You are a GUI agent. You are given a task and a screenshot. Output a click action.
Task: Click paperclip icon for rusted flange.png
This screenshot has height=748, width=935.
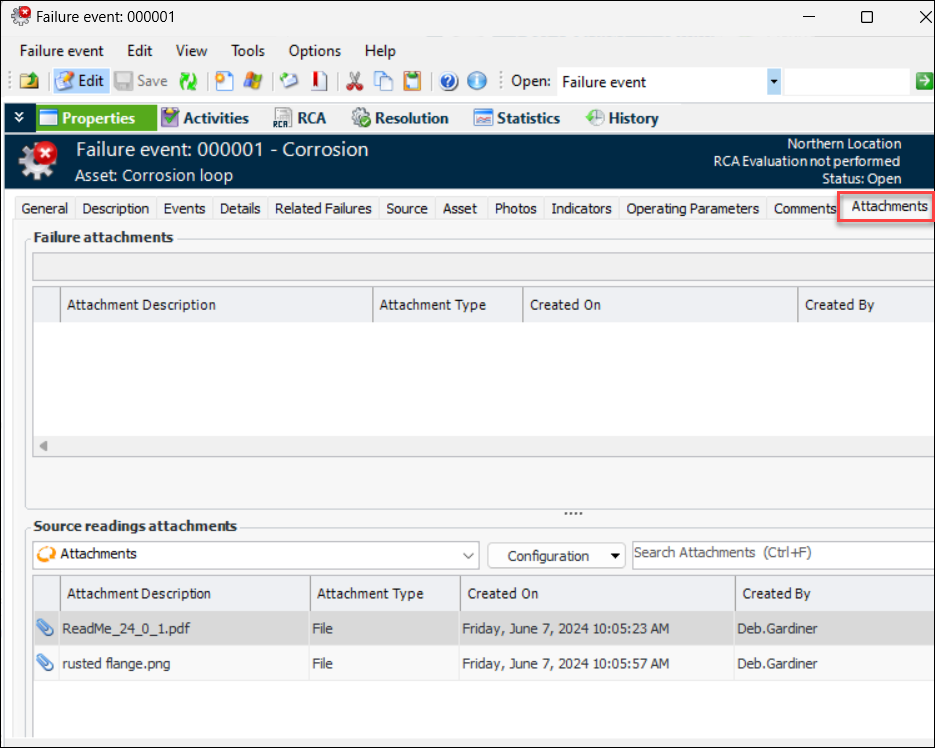pos(45,663)
